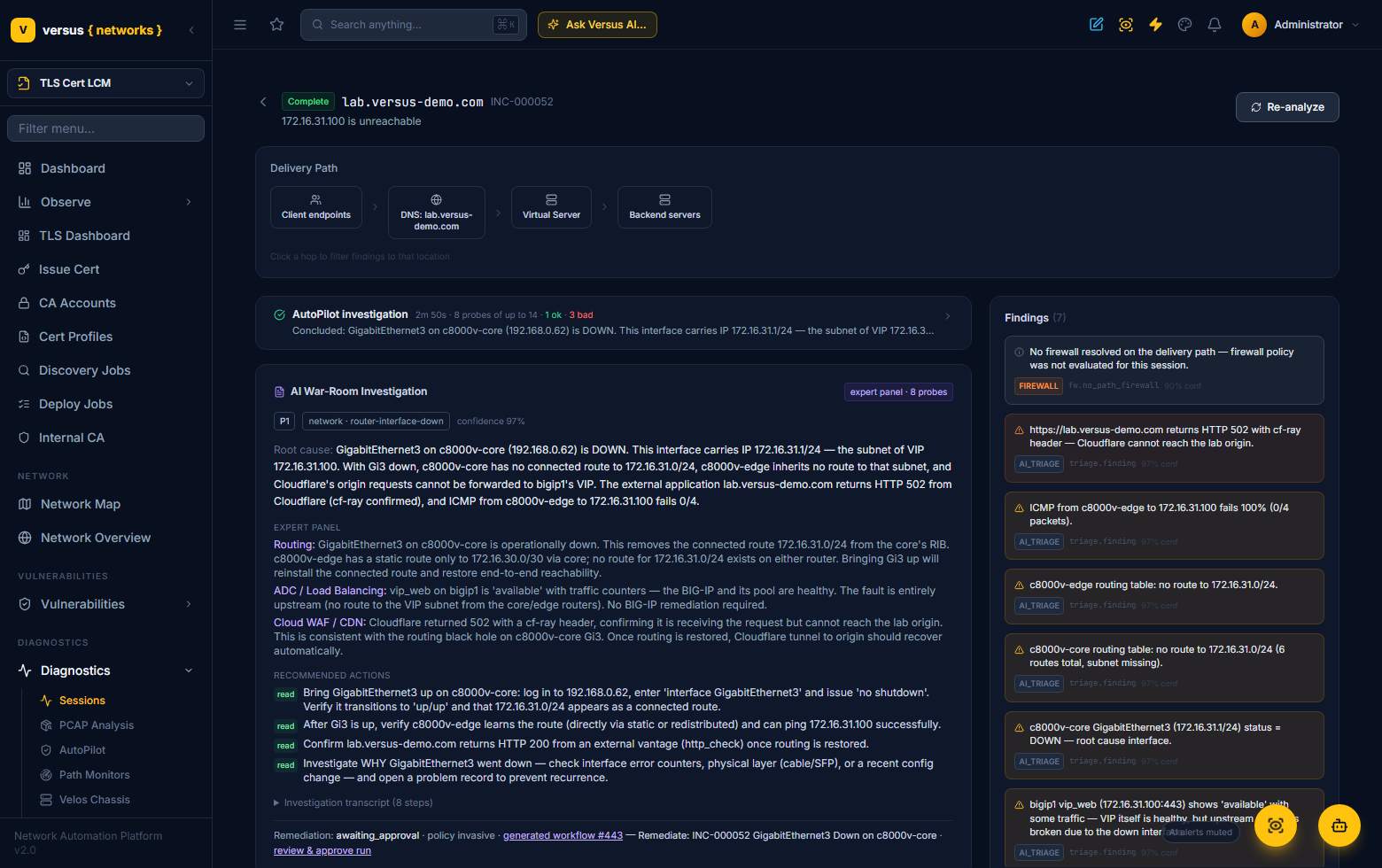This screenshot has height=868, width=1382.
Task: Expand Investigation transcript (8 steps)
Action: (353, 802)
